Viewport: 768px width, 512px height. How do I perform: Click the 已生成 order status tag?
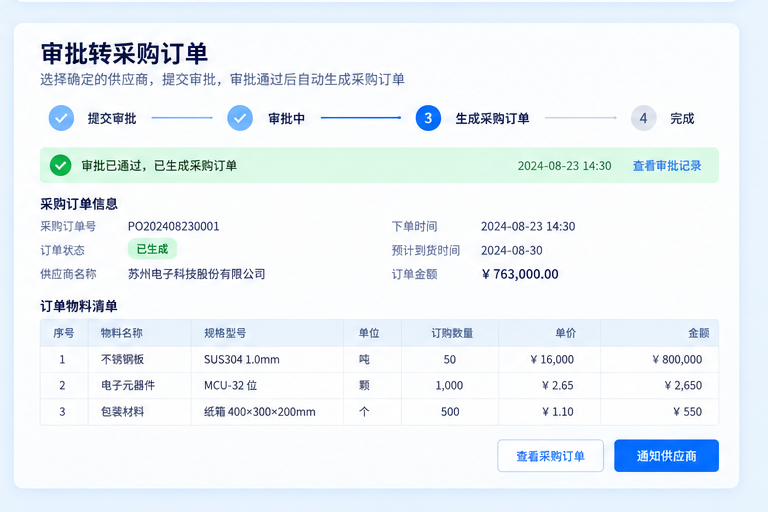point(152,249)
